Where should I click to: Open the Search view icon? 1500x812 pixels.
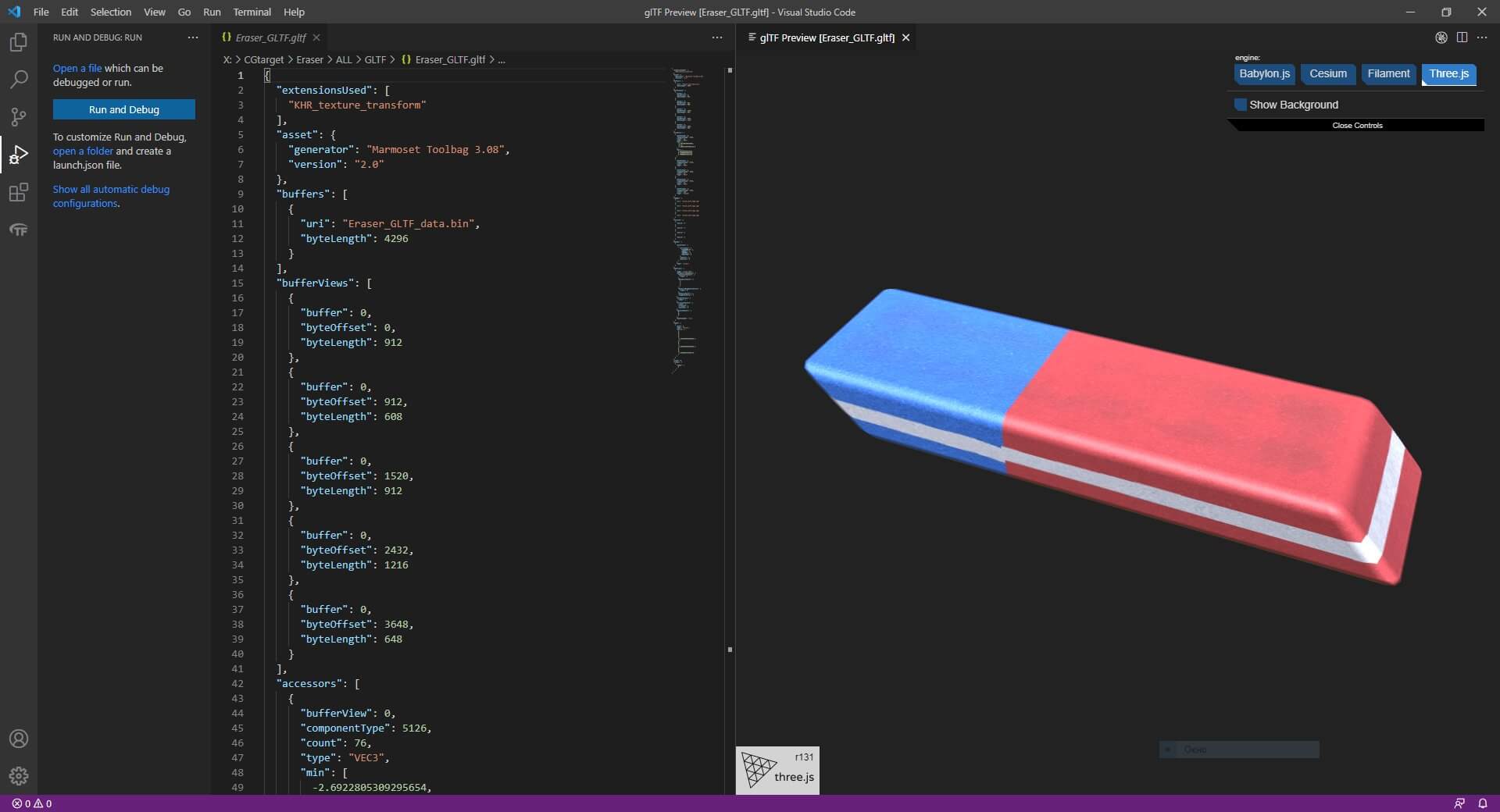[19, 80]
